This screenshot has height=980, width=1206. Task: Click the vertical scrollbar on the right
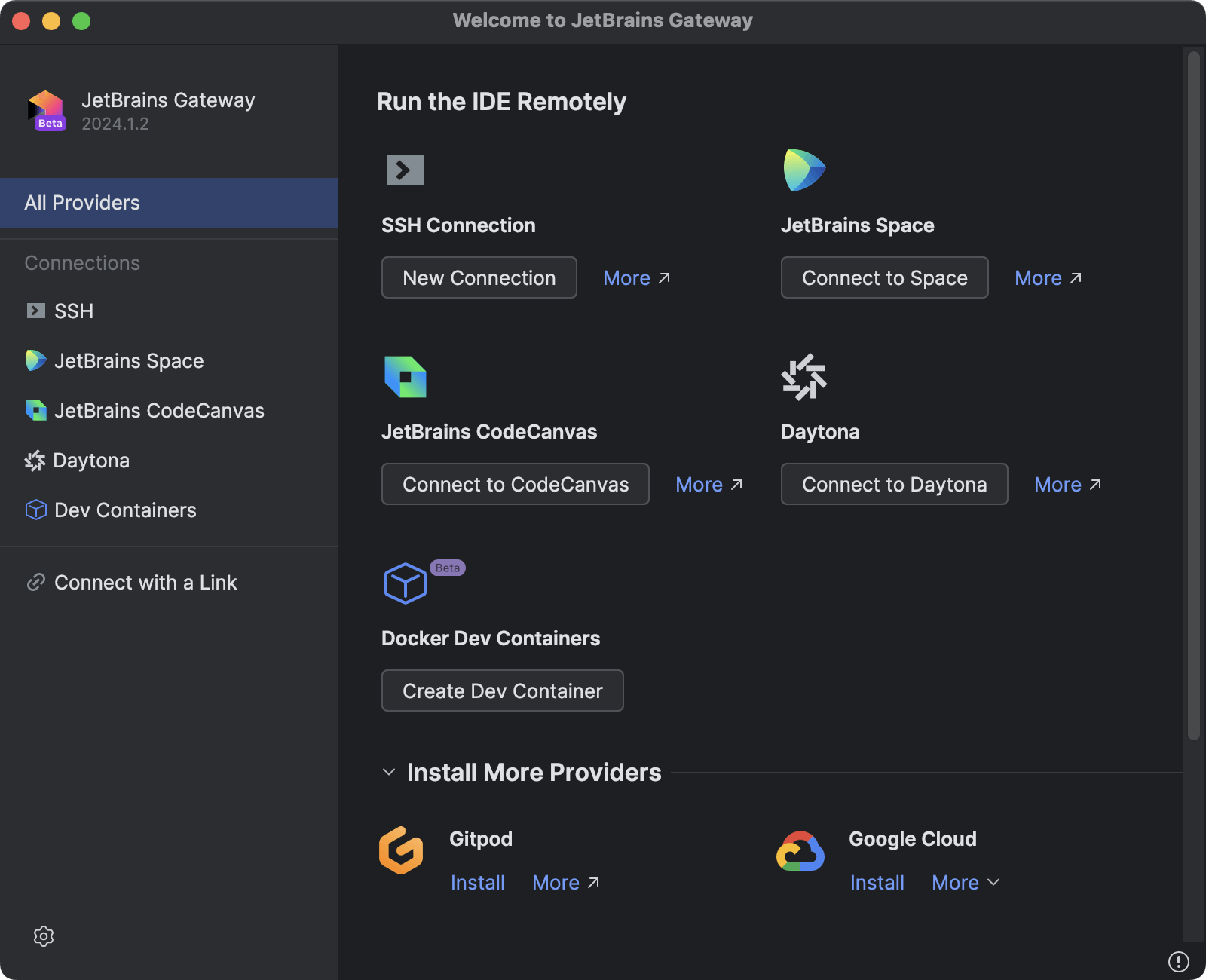(1193, 396)
